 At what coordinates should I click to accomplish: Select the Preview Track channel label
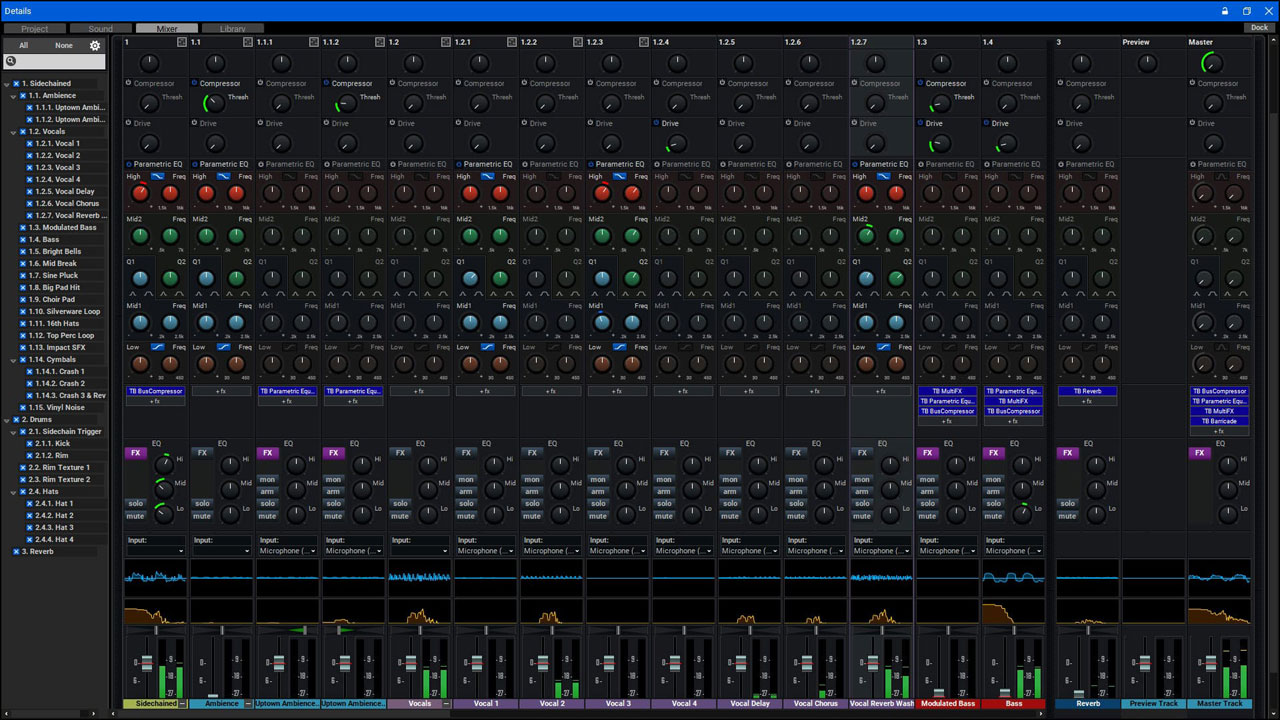point(1154,703)
